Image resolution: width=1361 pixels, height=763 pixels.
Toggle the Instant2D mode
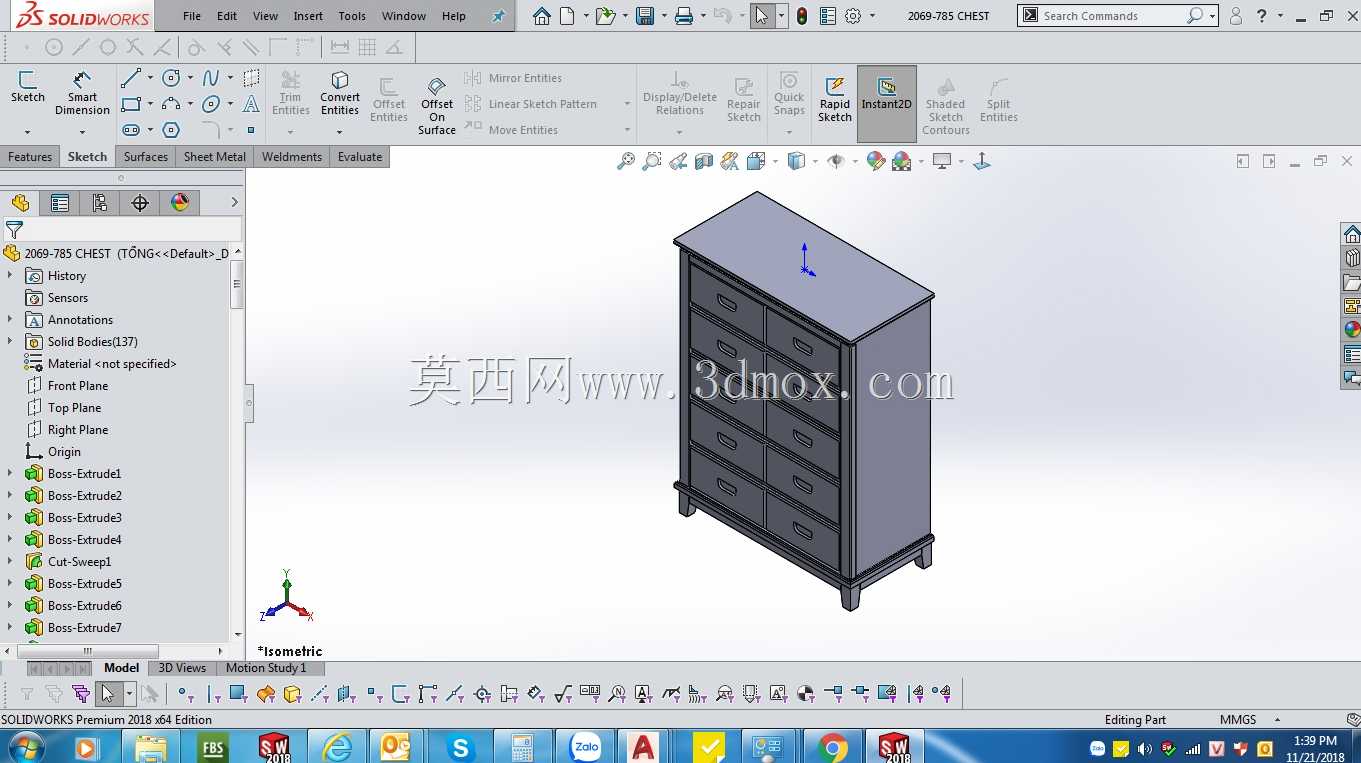click(887, 104)
